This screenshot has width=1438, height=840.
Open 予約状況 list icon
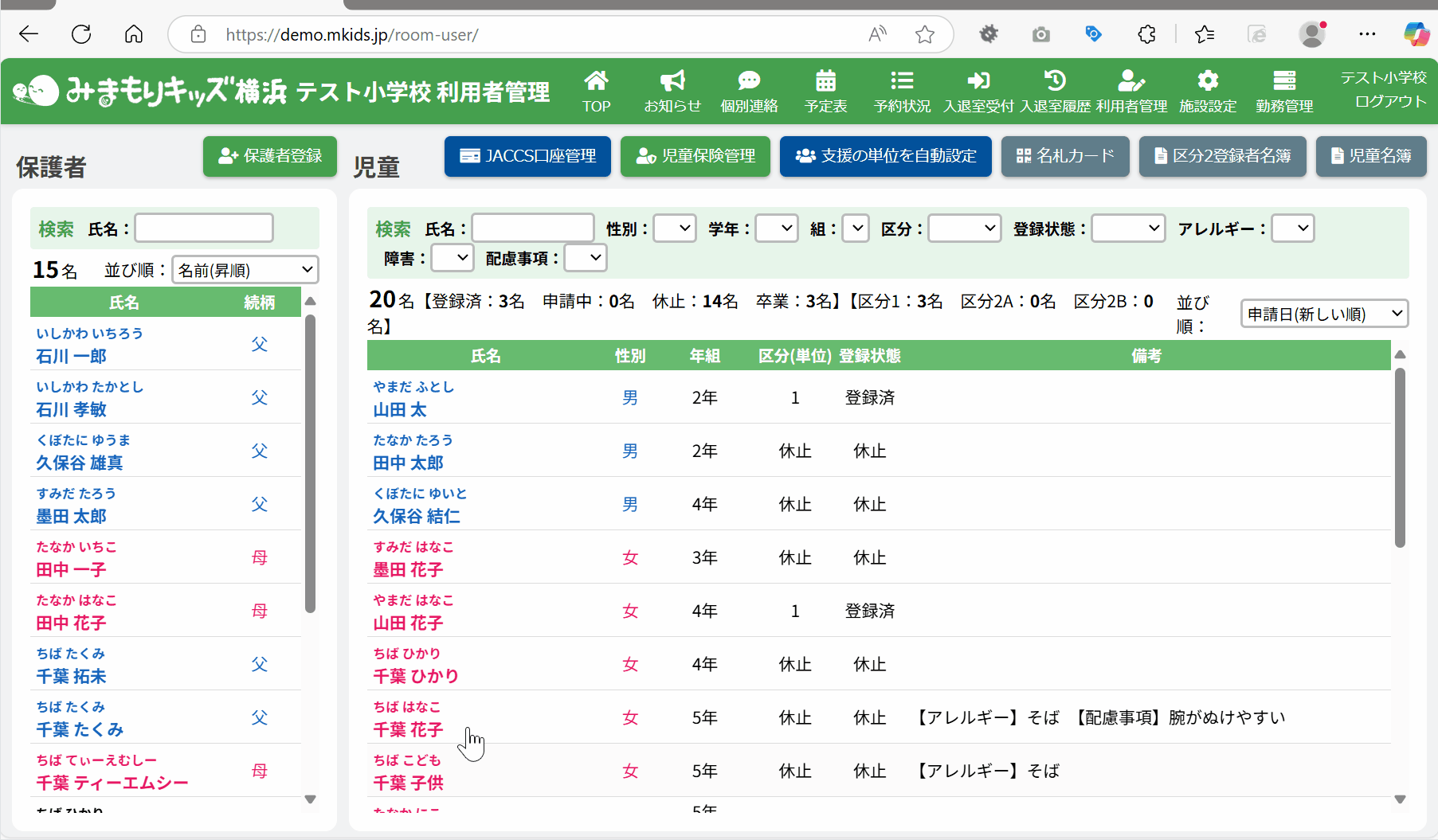pyautogui.click(x=902, y=82)
